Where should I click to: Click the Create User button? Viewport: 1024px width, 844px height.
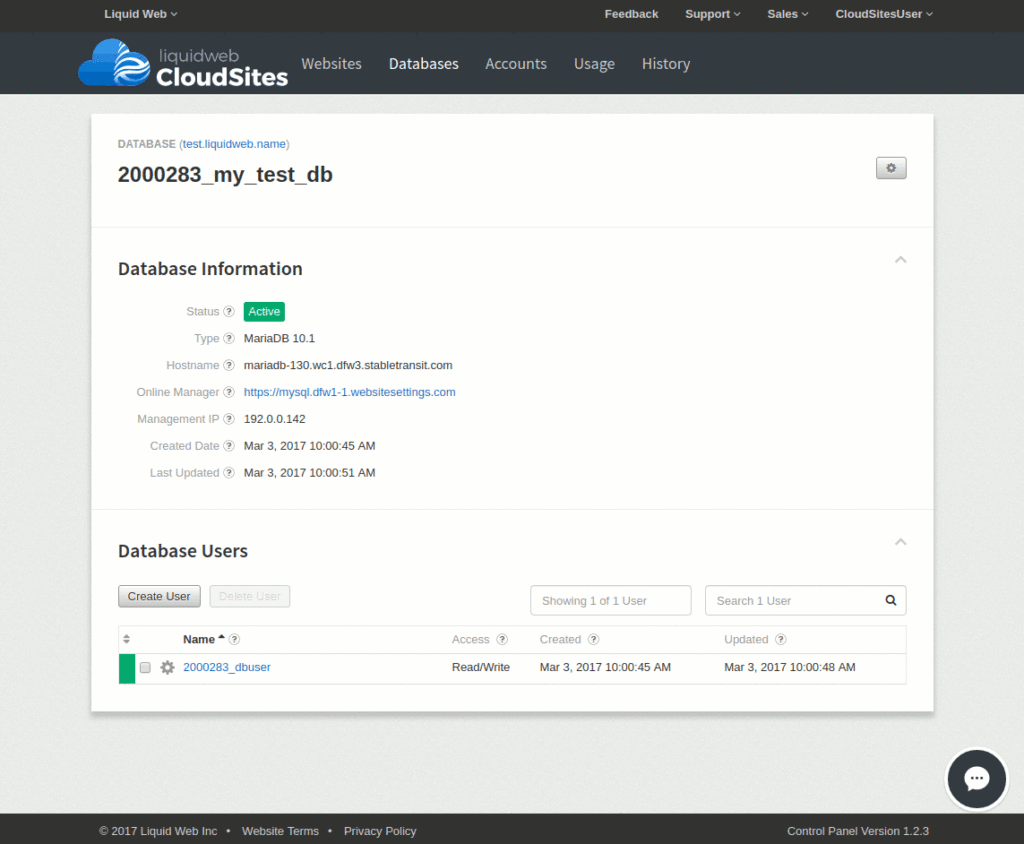click(x=159, y=596)
